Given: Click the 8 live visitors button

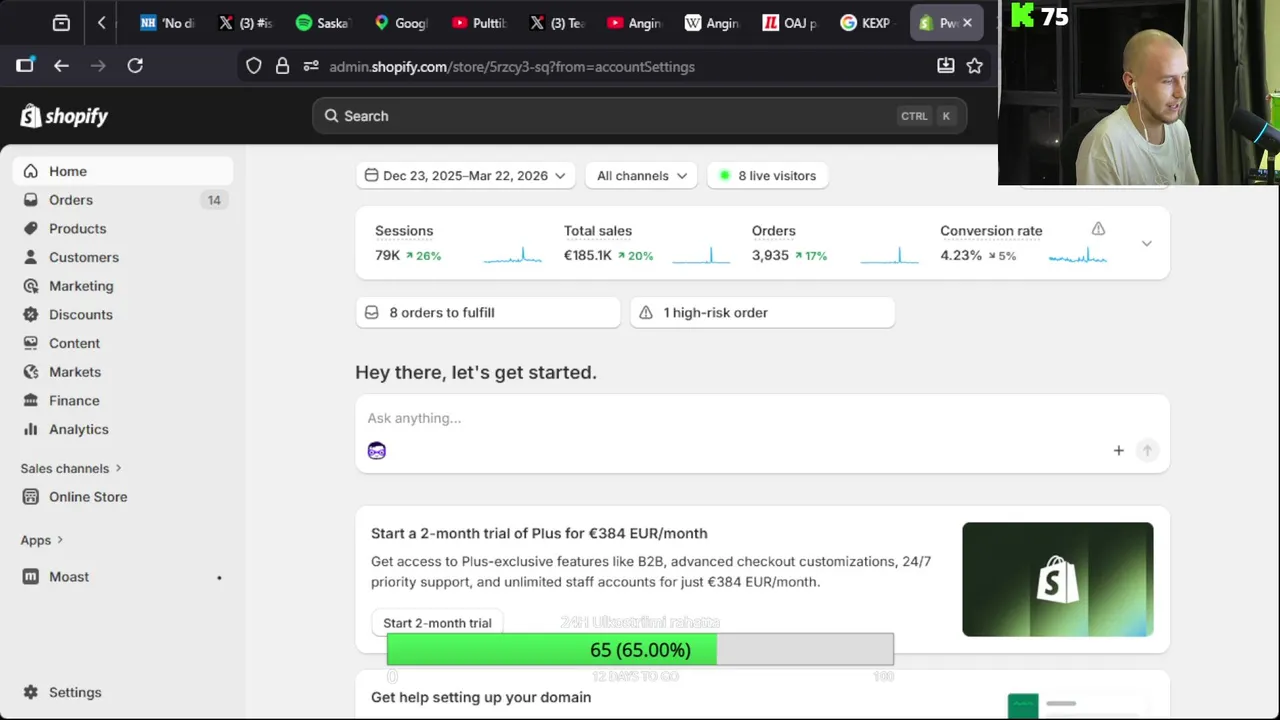Looking at the screenshot, I should click(768, 176).
